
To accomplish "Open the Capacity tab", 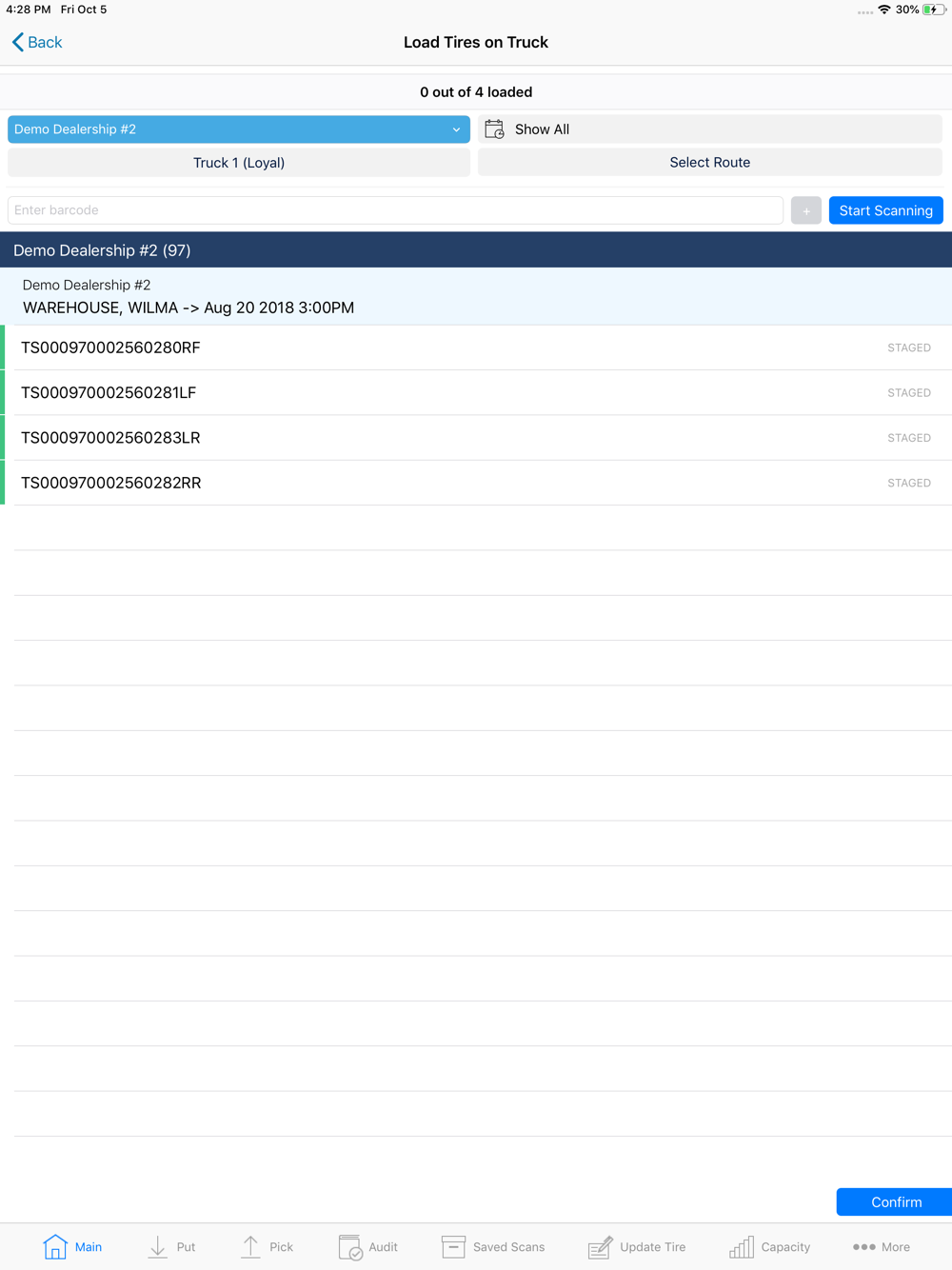I will pyautogui.click(x=769, y=1246).
